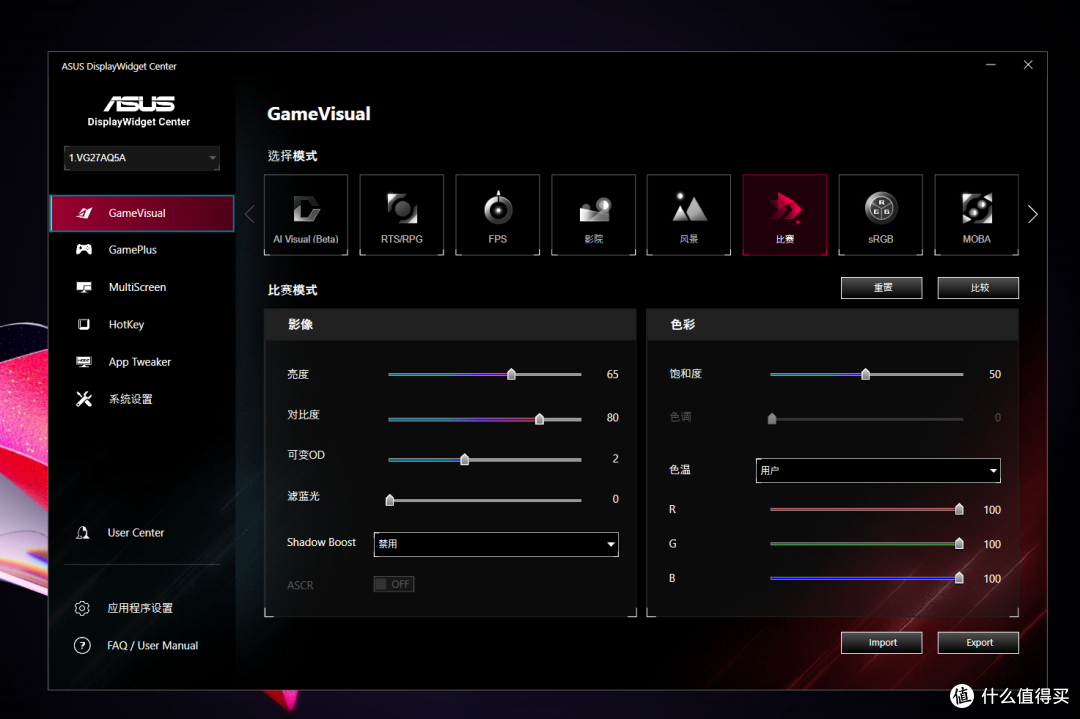Open User Center
1080x719 pixels.
click(136, 532)
